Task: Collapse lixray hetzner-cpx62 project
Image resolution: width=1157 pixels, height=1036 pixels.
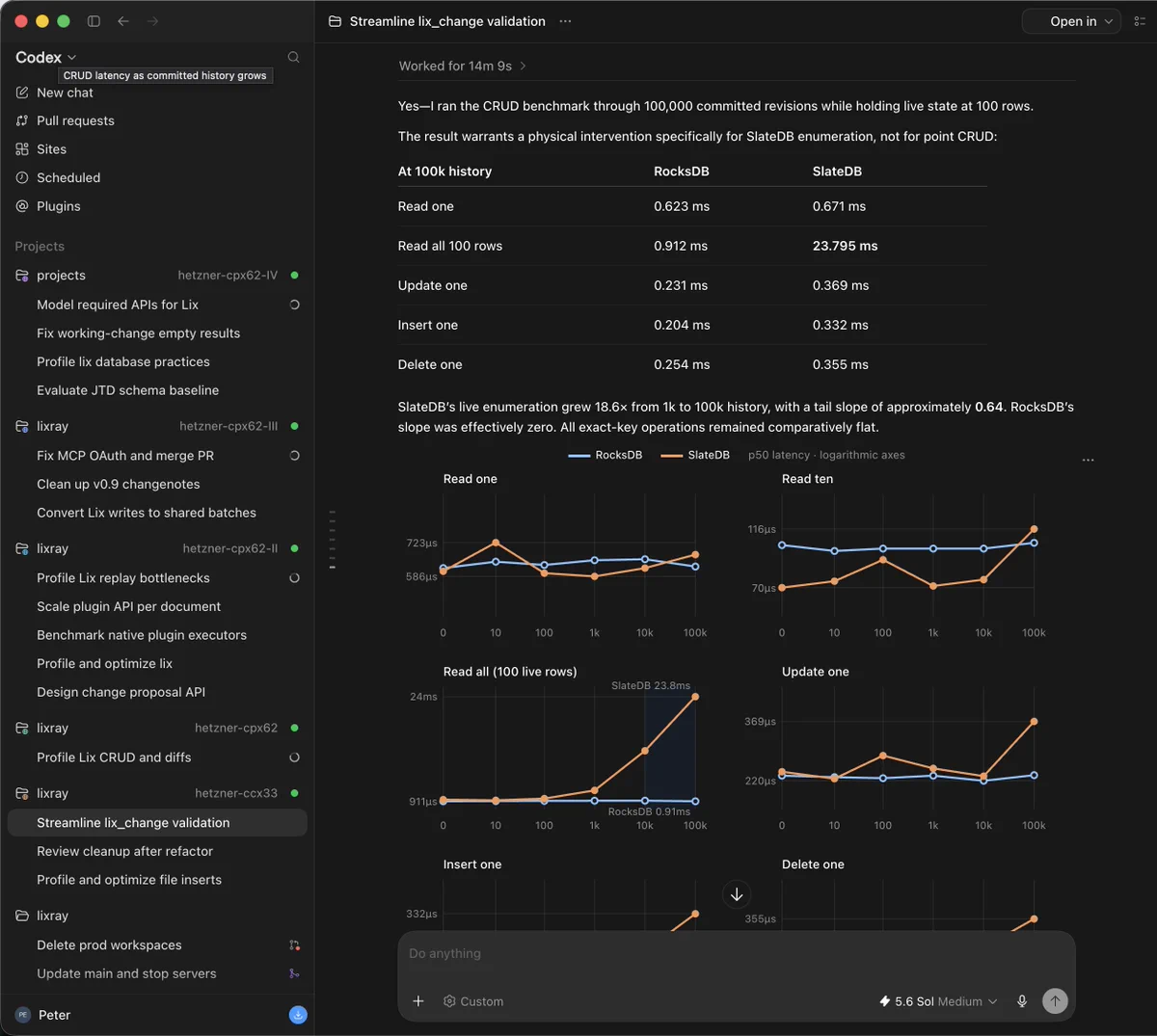Action: [157, 728]
